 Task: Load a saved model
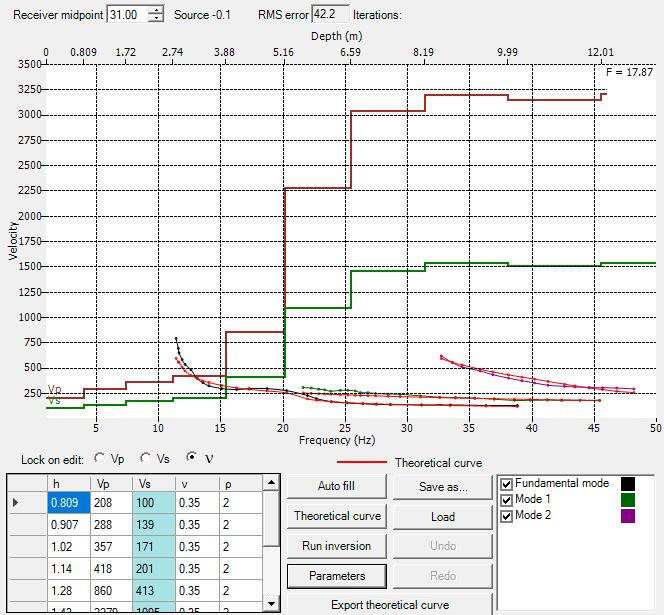(x=443, y=517)
